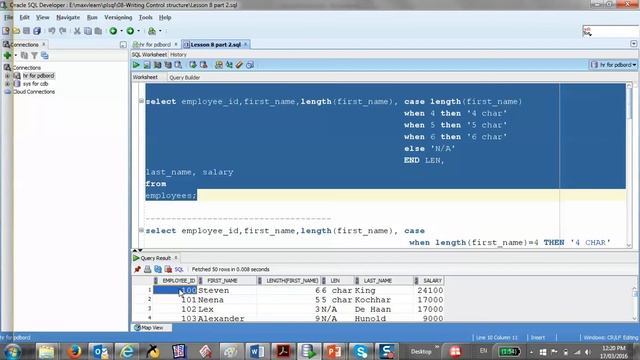
Task: Sort by the LAST_NAME column header
Action: pyautogui.click(x=384, y=281)
